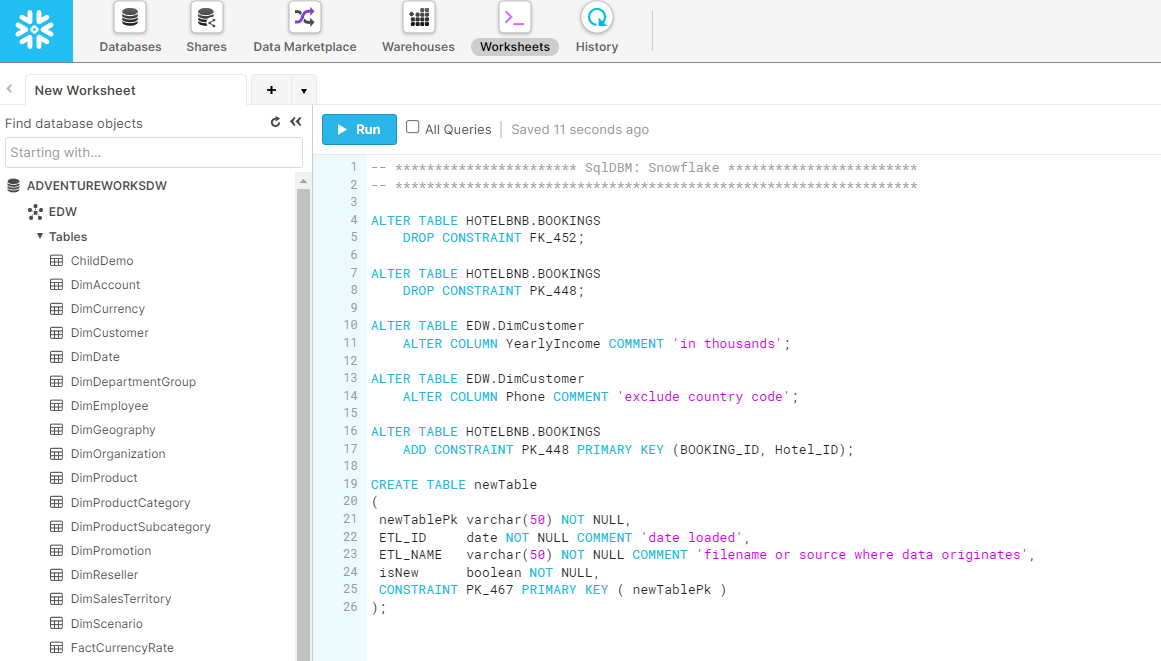The image size is (1161, 661).
Task: Add a new worksheet tab
Action: 271,90
